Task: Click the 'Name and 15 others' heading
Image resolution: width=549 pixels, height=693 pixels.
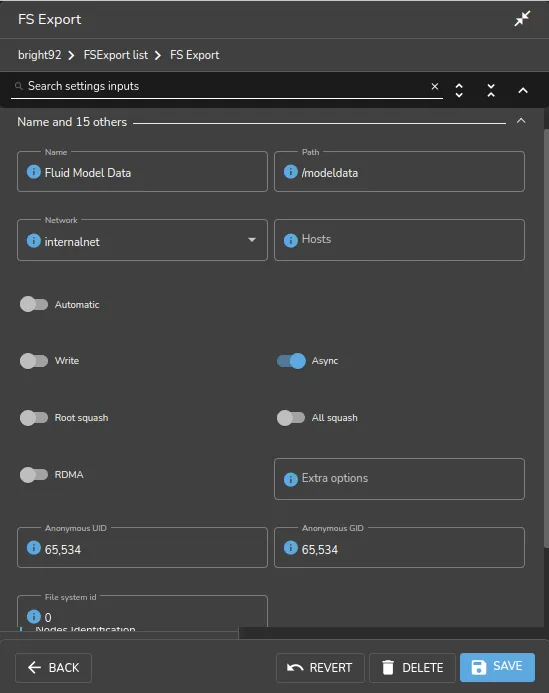Action: point(72,122)
